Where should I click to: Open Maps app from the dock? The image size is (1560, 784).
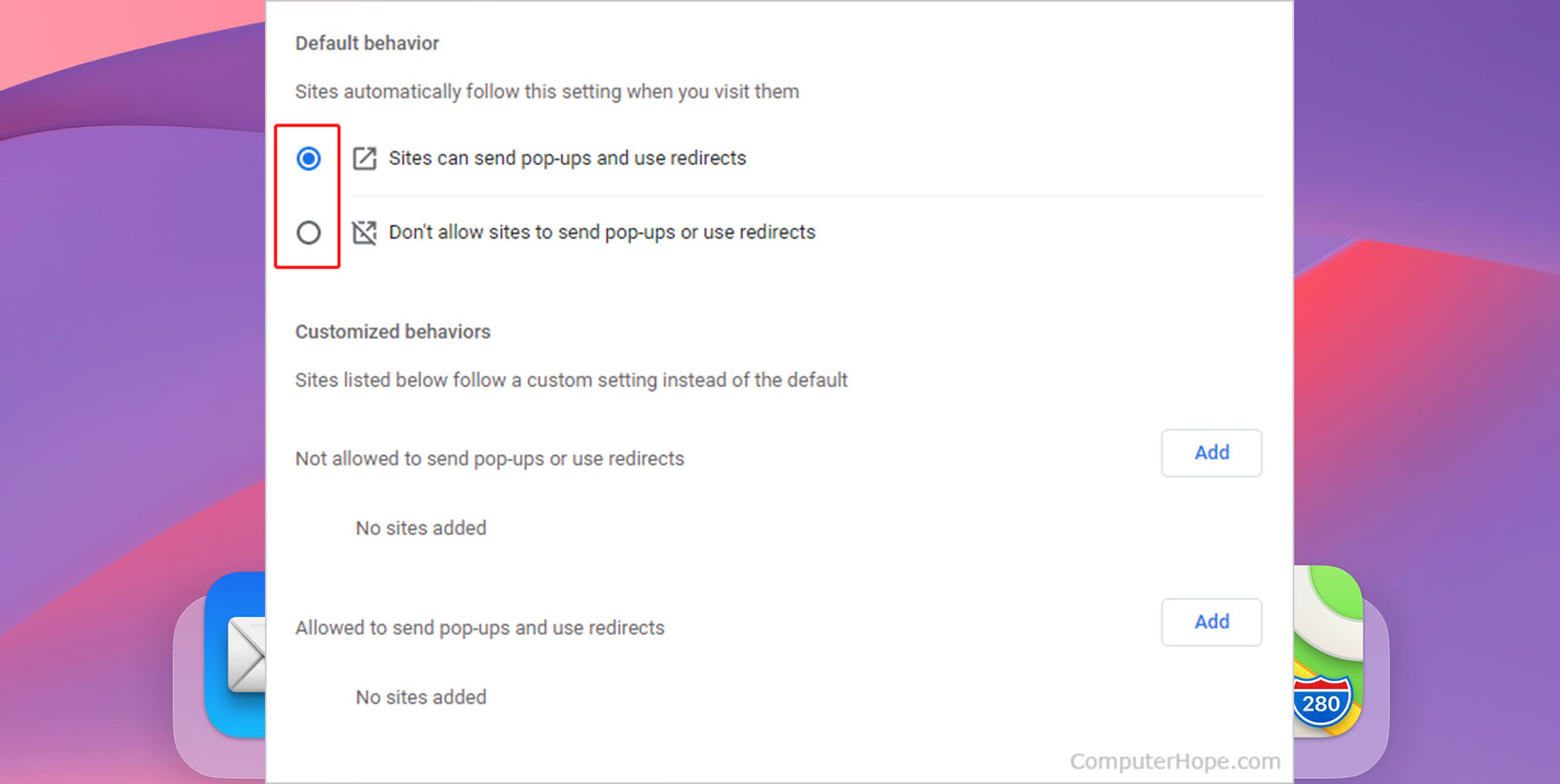click(x=1327, y=652)
